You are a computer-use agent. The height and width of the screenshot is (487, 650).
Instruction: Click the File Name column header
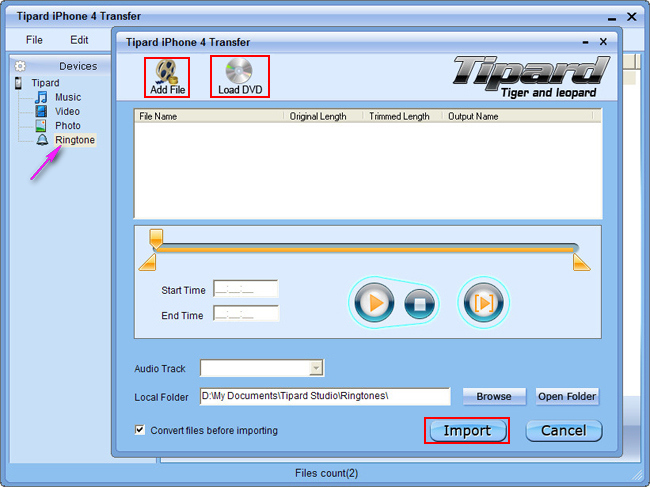click(209, 116)
